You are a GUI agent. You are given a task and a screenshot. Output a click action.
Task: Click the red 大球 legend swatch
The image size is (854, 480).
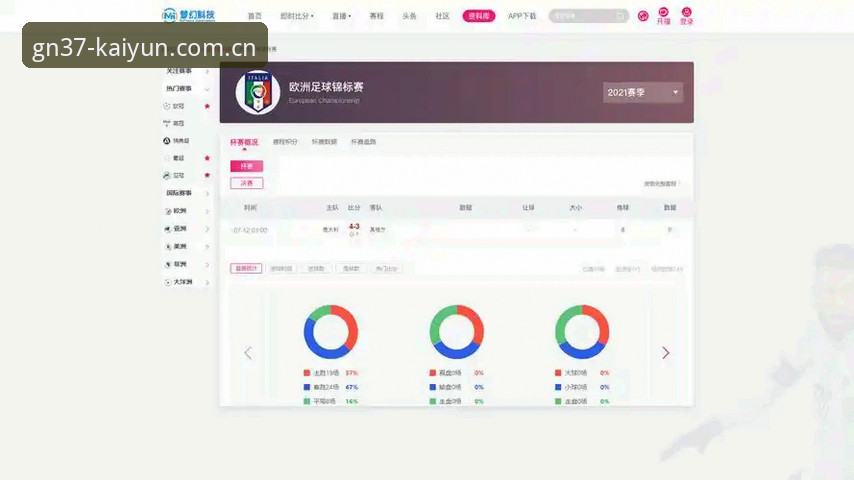point(558,373)
